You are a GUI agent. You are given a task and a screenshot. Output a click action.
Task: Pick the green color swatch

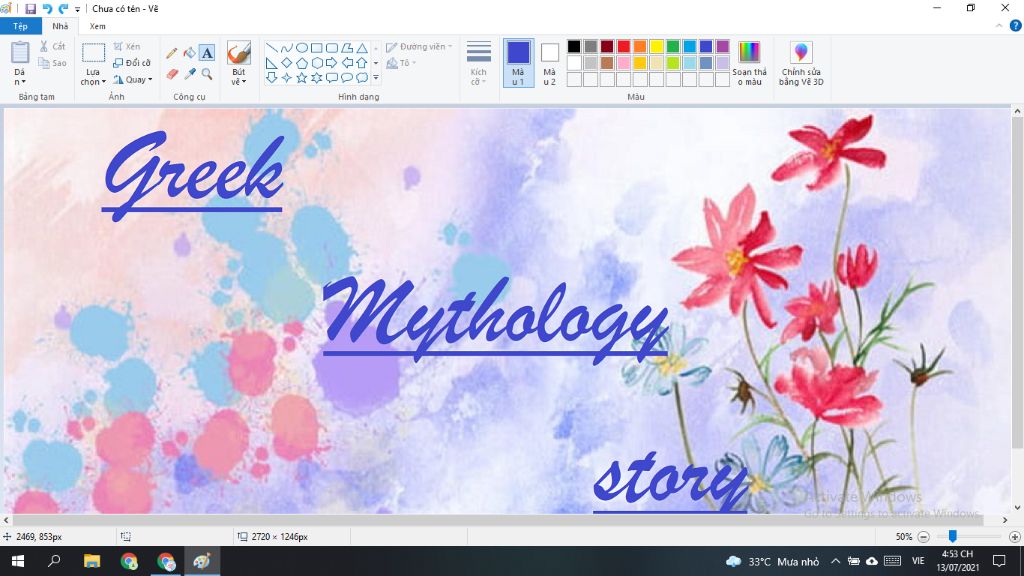pyautogui.click(x=673, y=46)
